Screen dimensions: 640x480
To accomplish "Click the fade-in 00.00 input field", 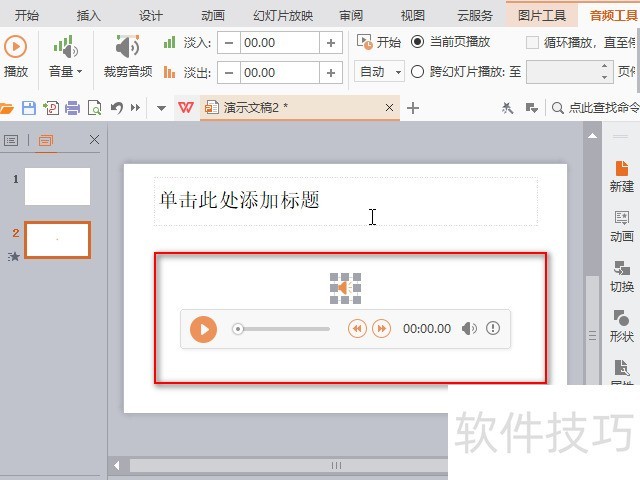I will (x=280, y=43).
